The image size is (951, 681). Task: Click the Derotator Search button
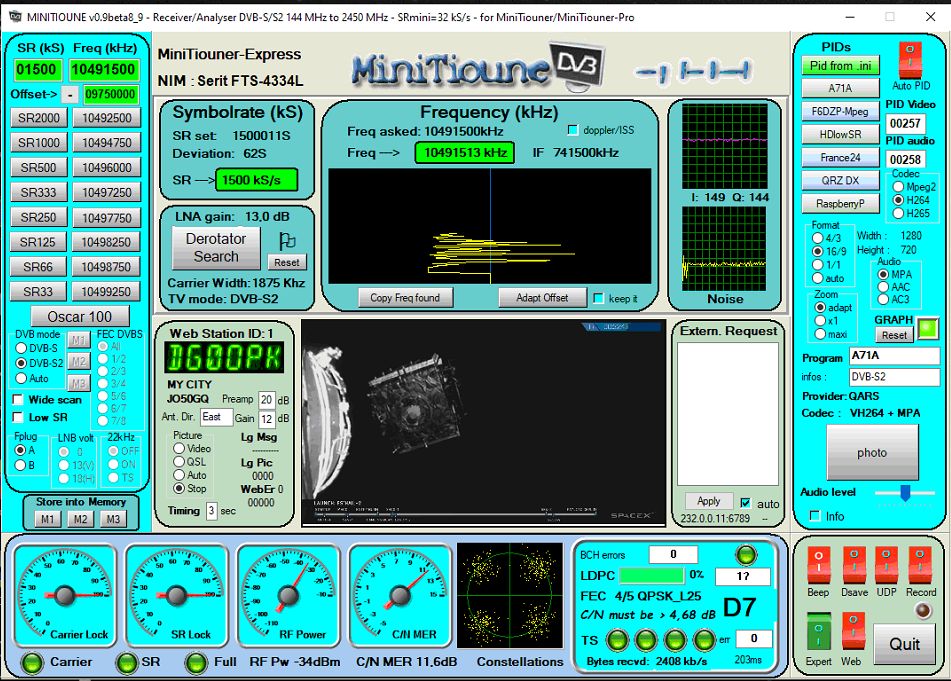[216, 247]
